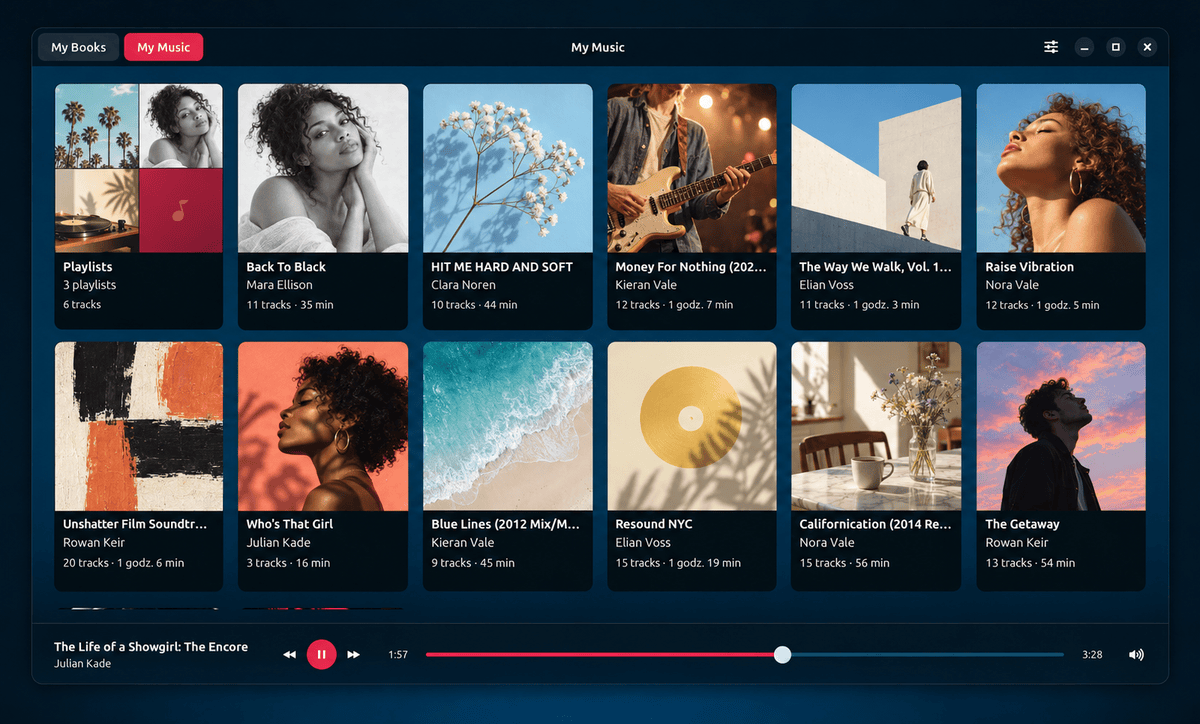Click the elapsed time 1:57
Screen dimensions: 1200x724
coord(398,655)
